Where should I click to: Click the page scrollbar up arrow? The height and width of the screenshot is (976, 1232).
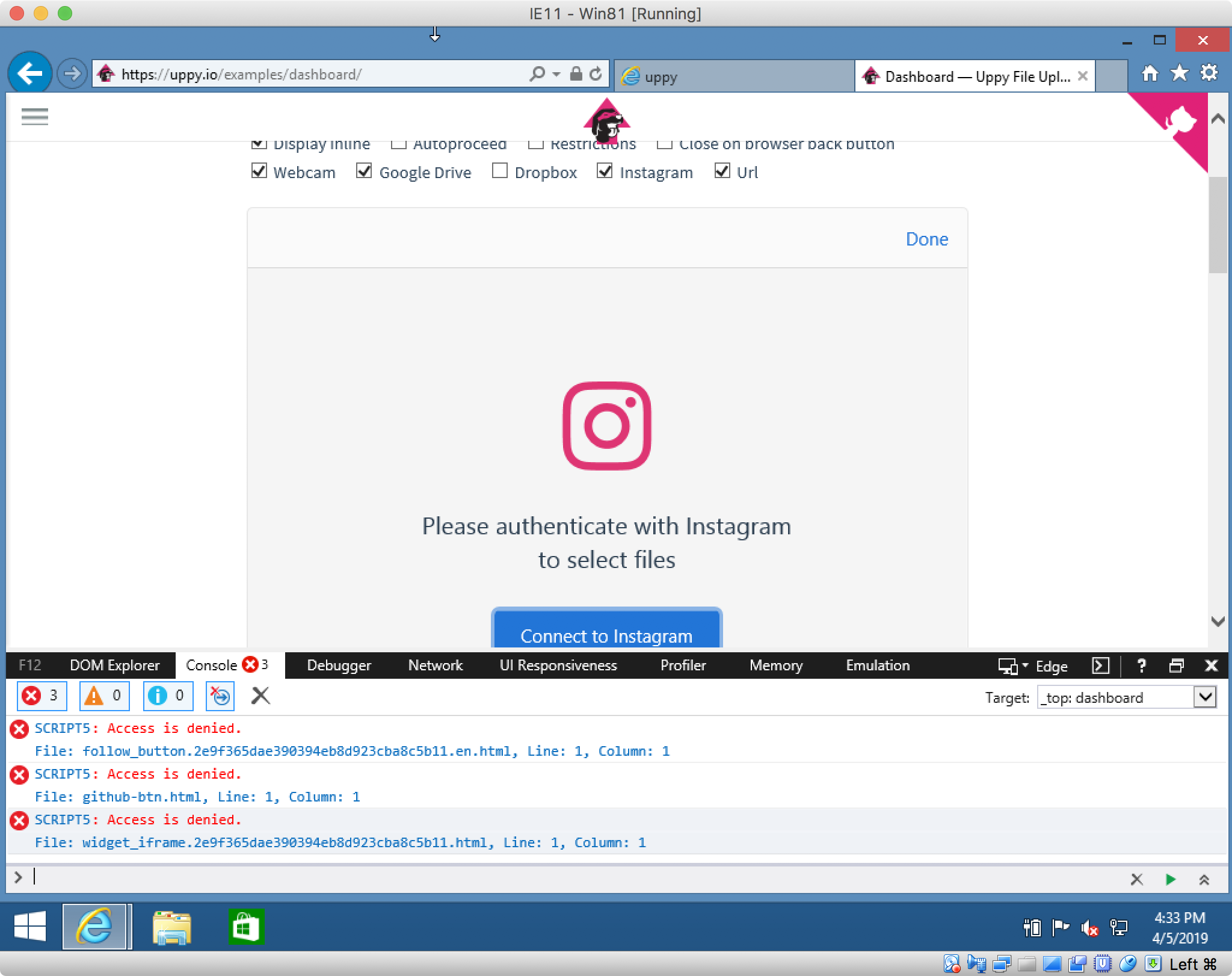coord(1218,119)
